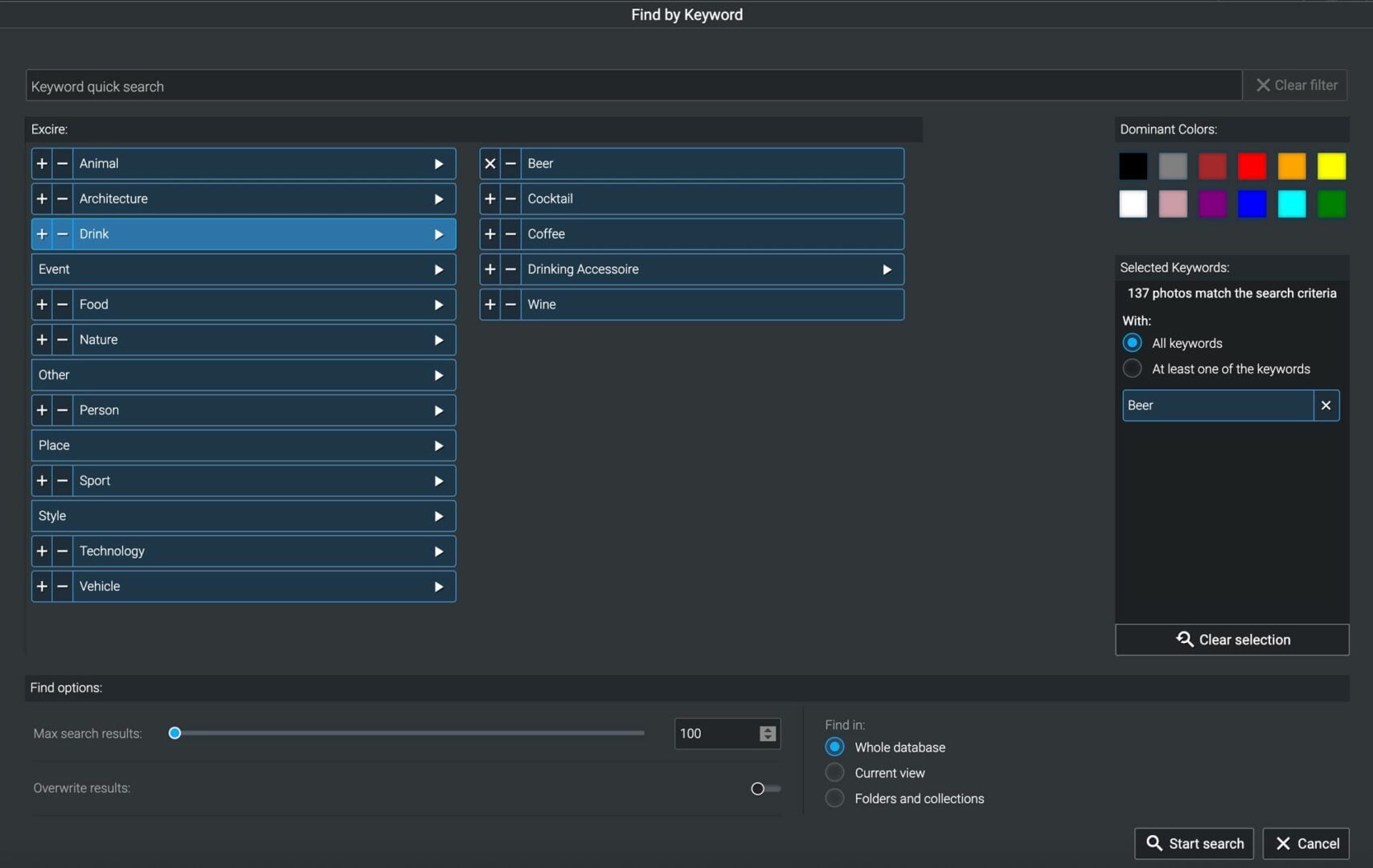Open the Event keyword category

[243, 270]
